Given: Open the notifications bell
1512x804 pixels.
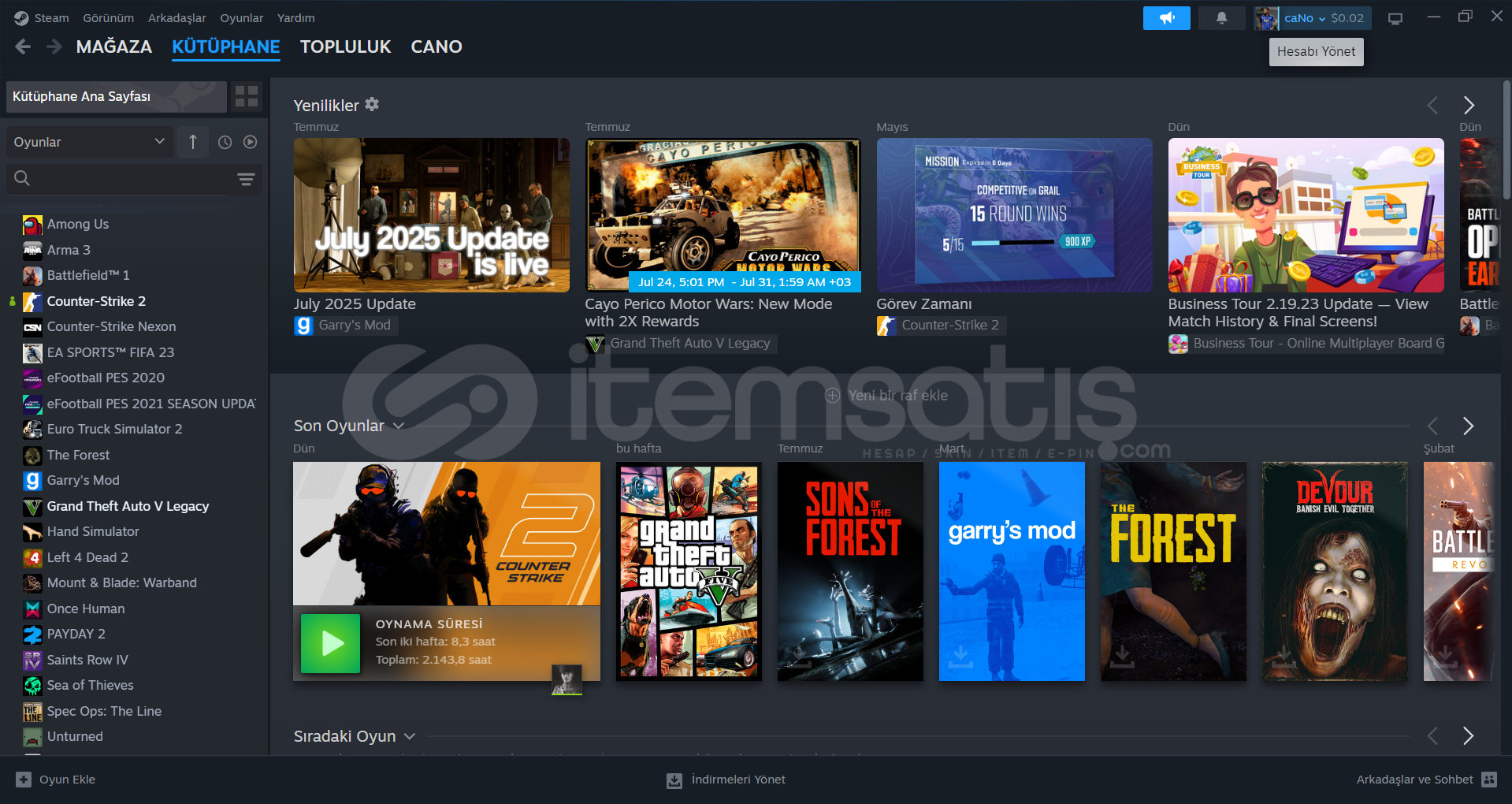Looking at the screenshot, I should (x=1221, y=18).
